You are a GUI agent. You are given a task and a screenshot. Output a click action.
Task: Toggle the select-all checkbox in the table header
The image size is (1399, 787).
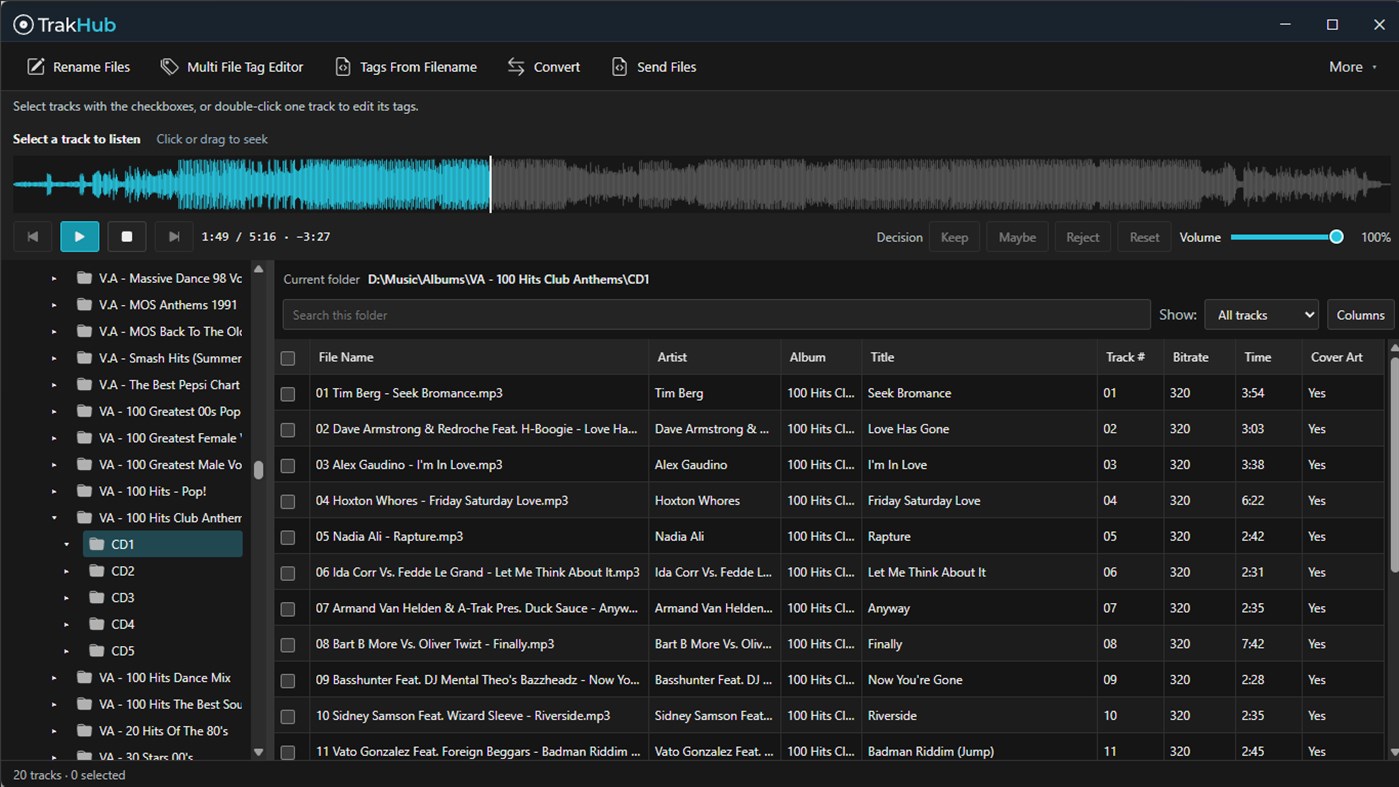coord(288,358)
